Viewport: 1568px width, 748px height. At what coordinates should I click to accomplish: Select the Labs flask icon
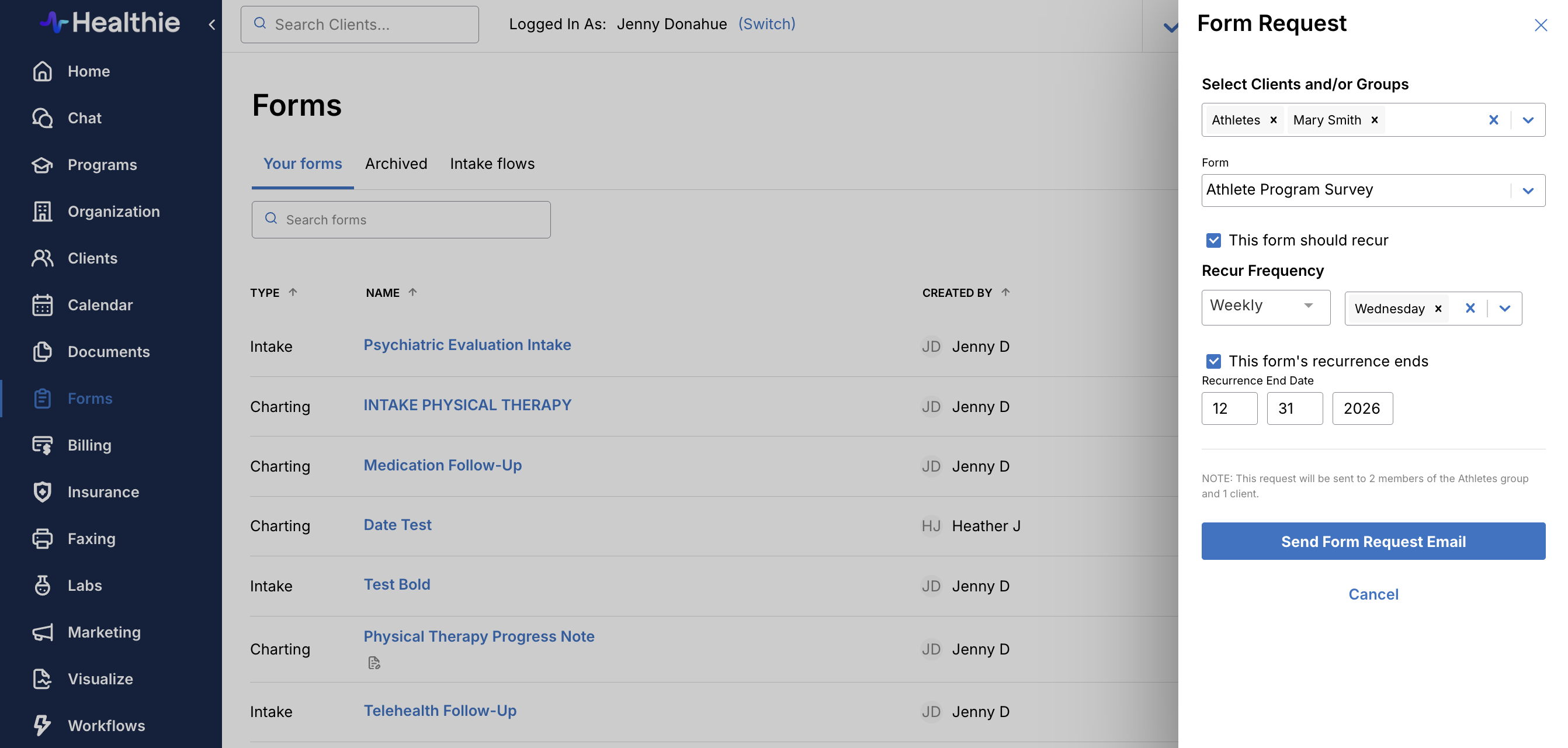tap(42, 586)
